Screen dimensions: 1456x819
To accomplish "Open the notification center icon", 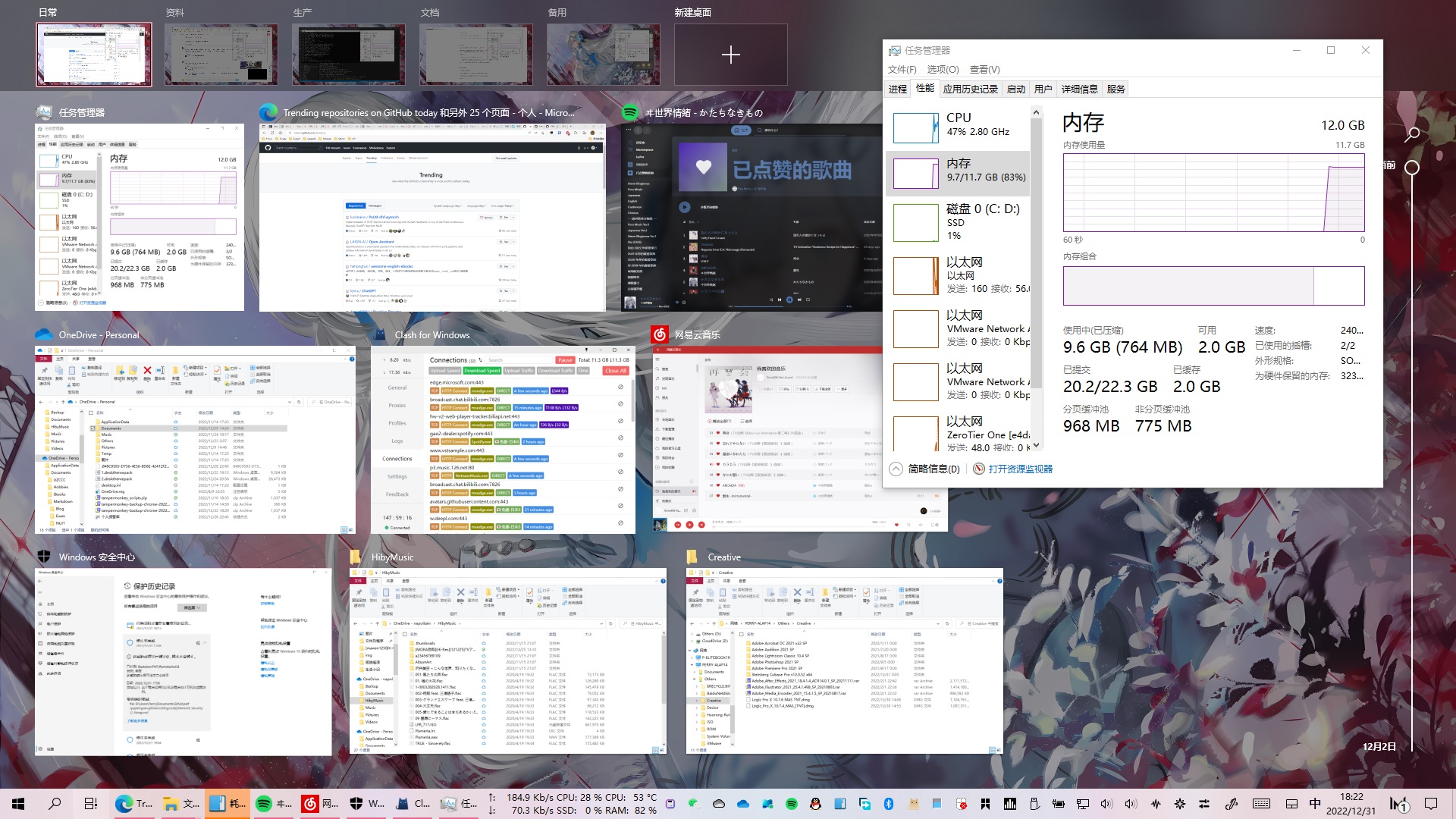I will coord(1431,804).
